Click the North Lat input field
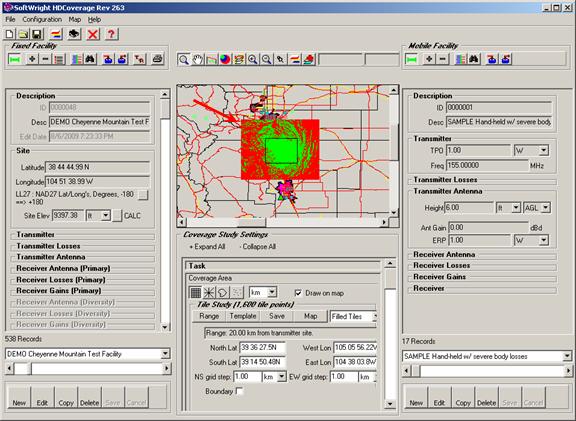 coord(262,348)
